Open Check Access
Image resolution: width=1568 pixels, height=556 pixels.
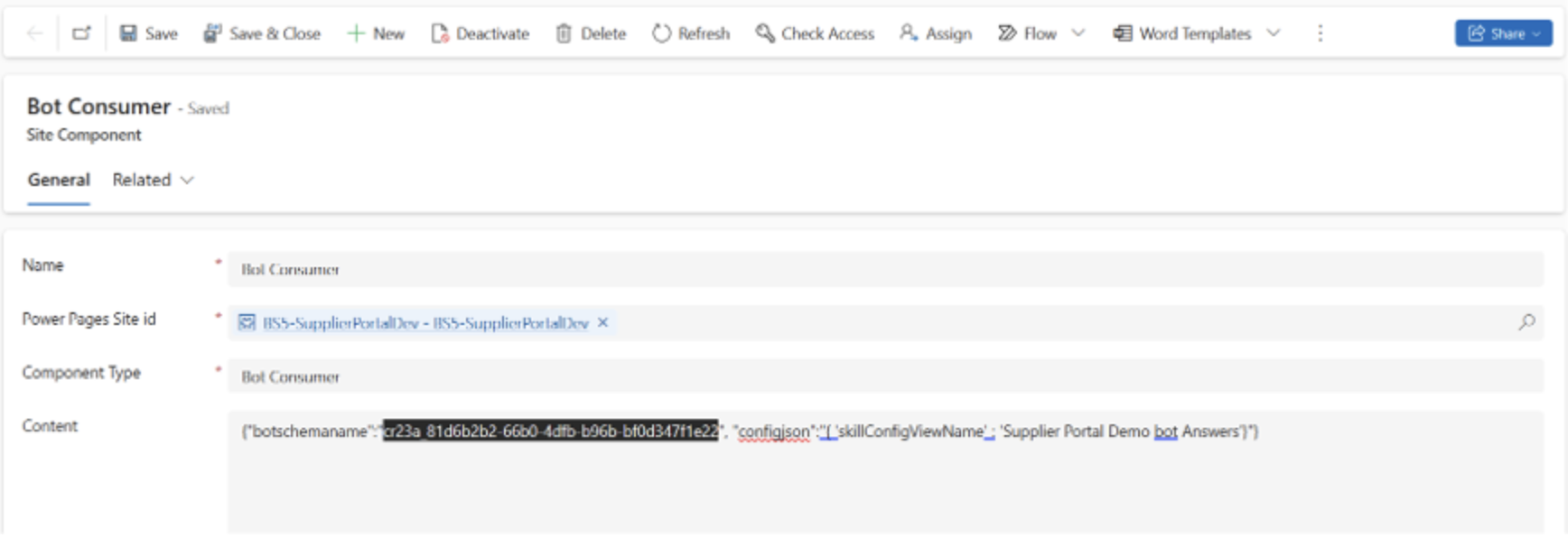pos(815,33)
